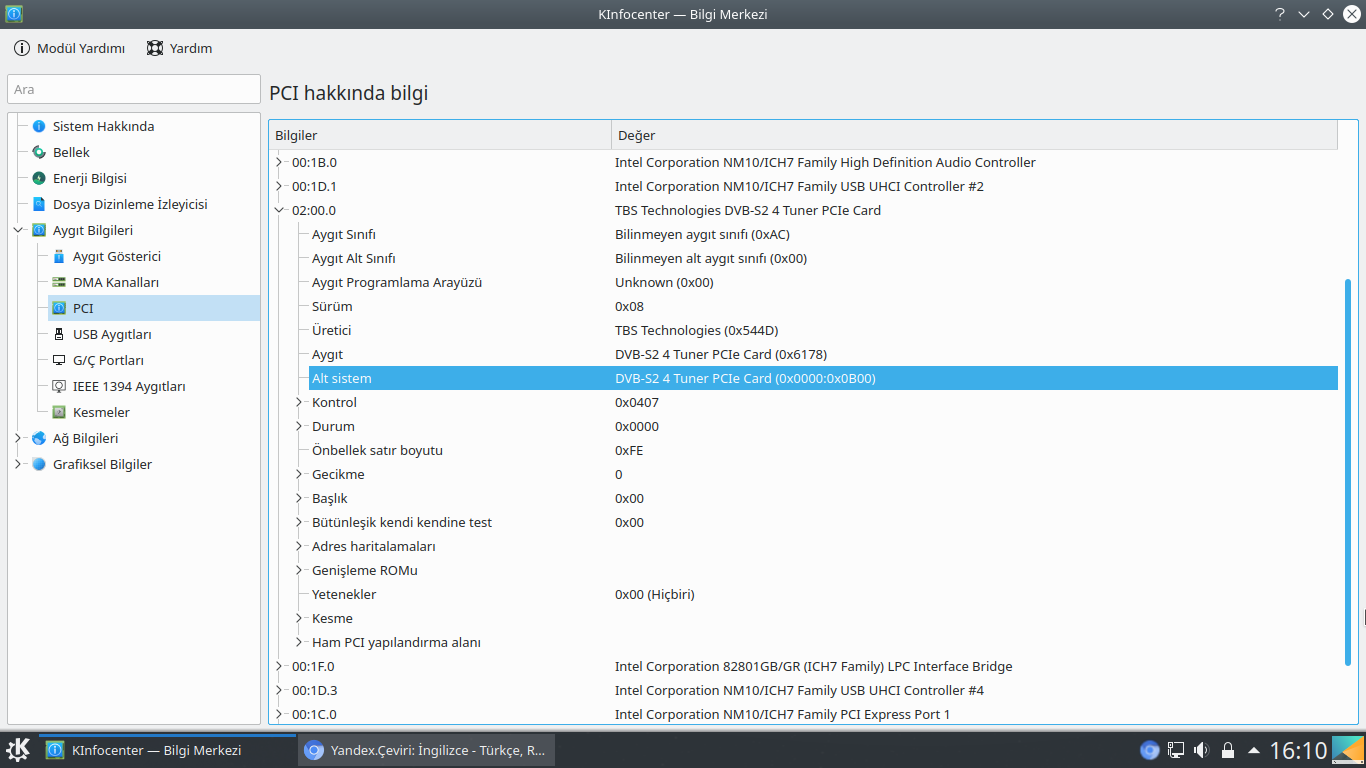This screenshot has height=768, width=1366.
Task: Click the Aygıt Gösterici icon
Action: [59, 256]
